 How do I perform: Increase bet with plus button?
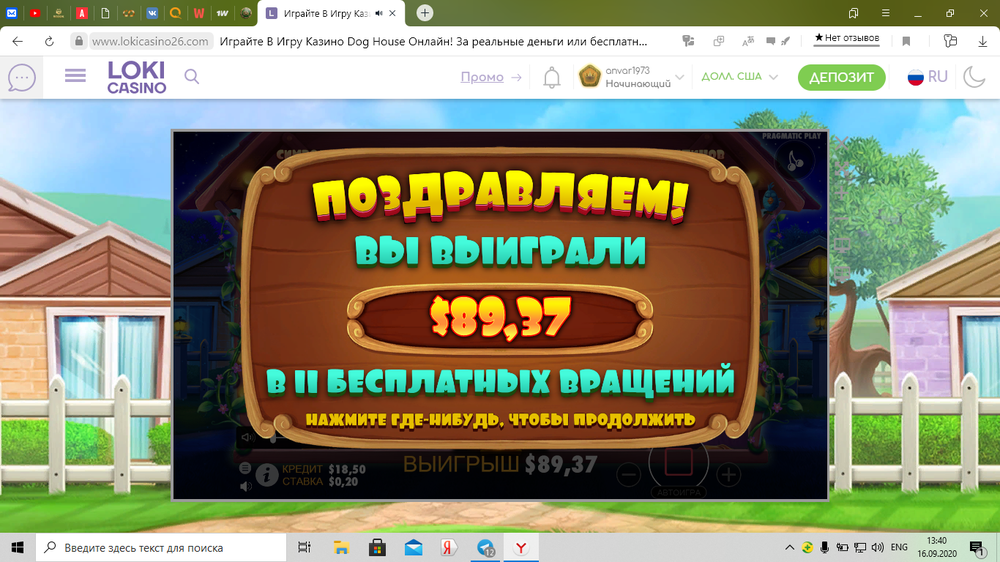point(728,475)
